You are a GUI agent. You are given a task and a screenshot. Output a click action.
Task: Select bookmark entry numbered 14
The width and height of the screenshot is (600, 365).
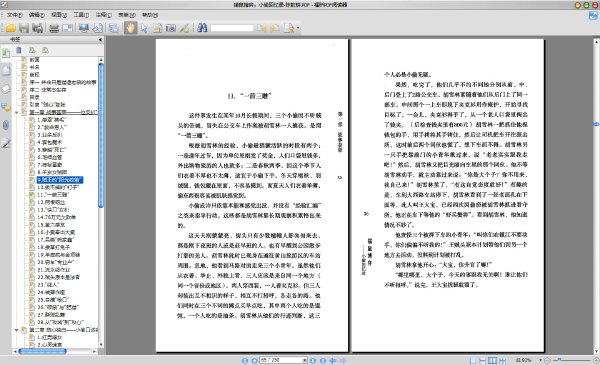click(56, 217)
